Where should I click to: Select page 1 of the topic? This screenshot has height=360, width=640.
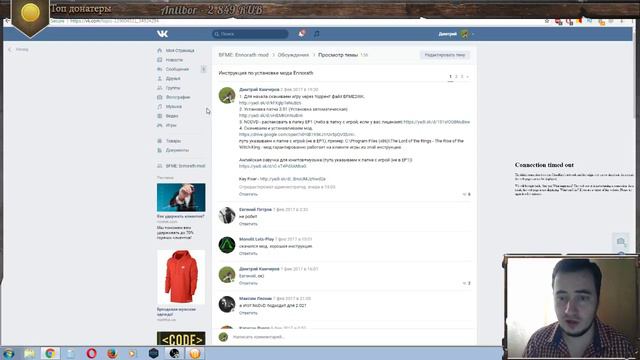(451, 76)
